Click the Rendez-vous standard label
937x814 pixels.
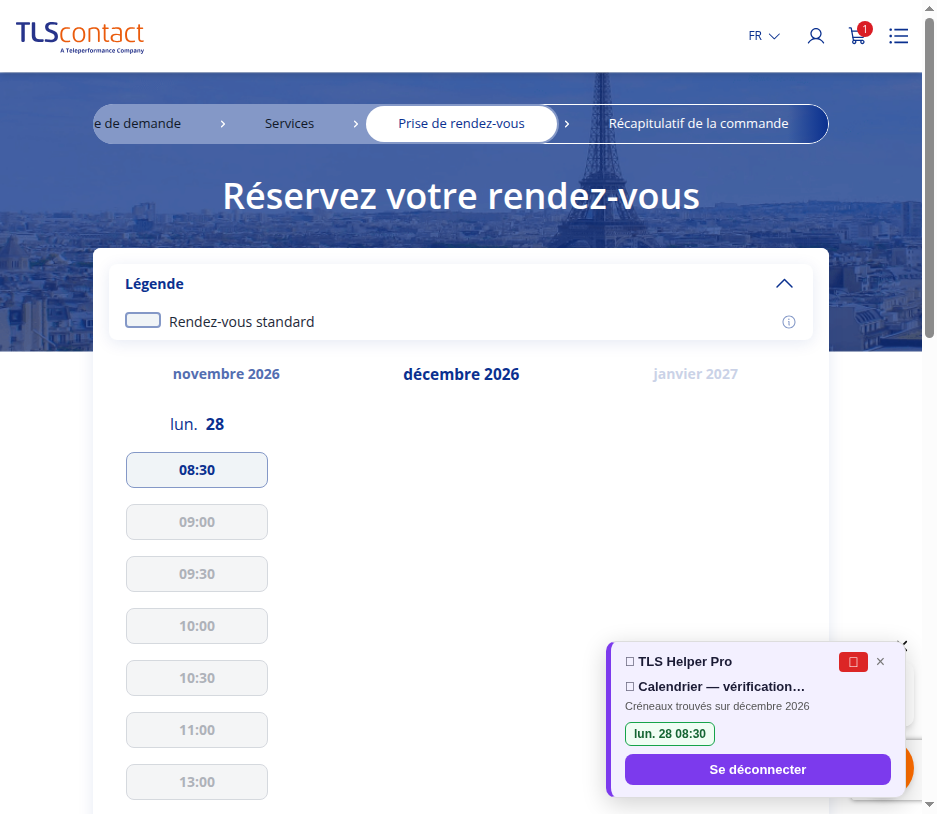coord(241,322)
